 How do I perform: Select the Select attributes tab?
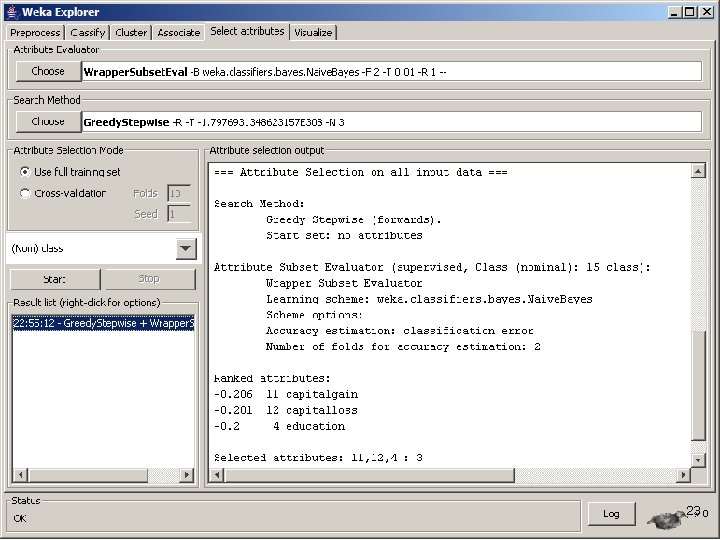247,31
